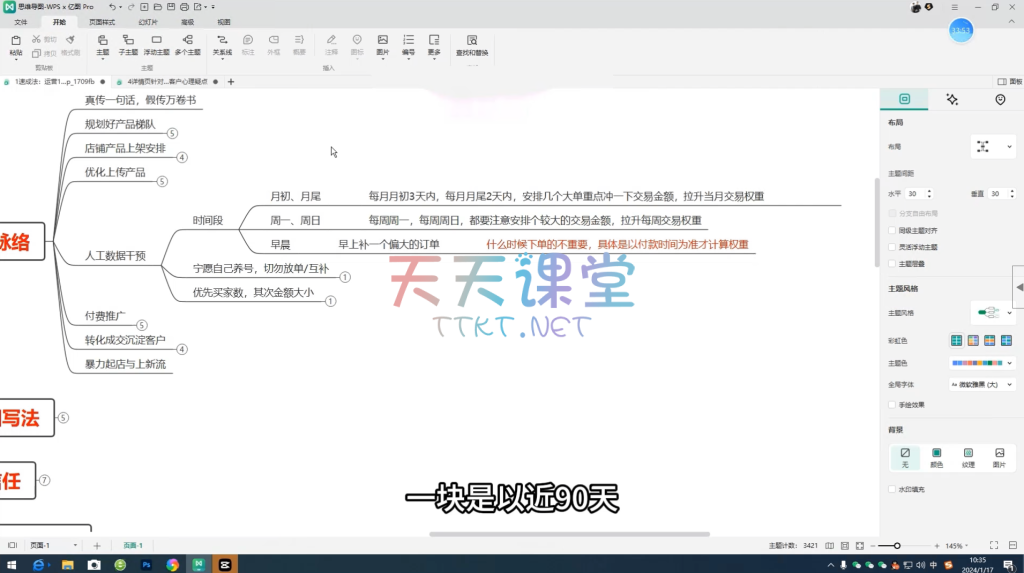Enable 同级主题对齐 checkbox
Image resolution: width=1024 pixels, height=573 pixels.
point(892,230)
